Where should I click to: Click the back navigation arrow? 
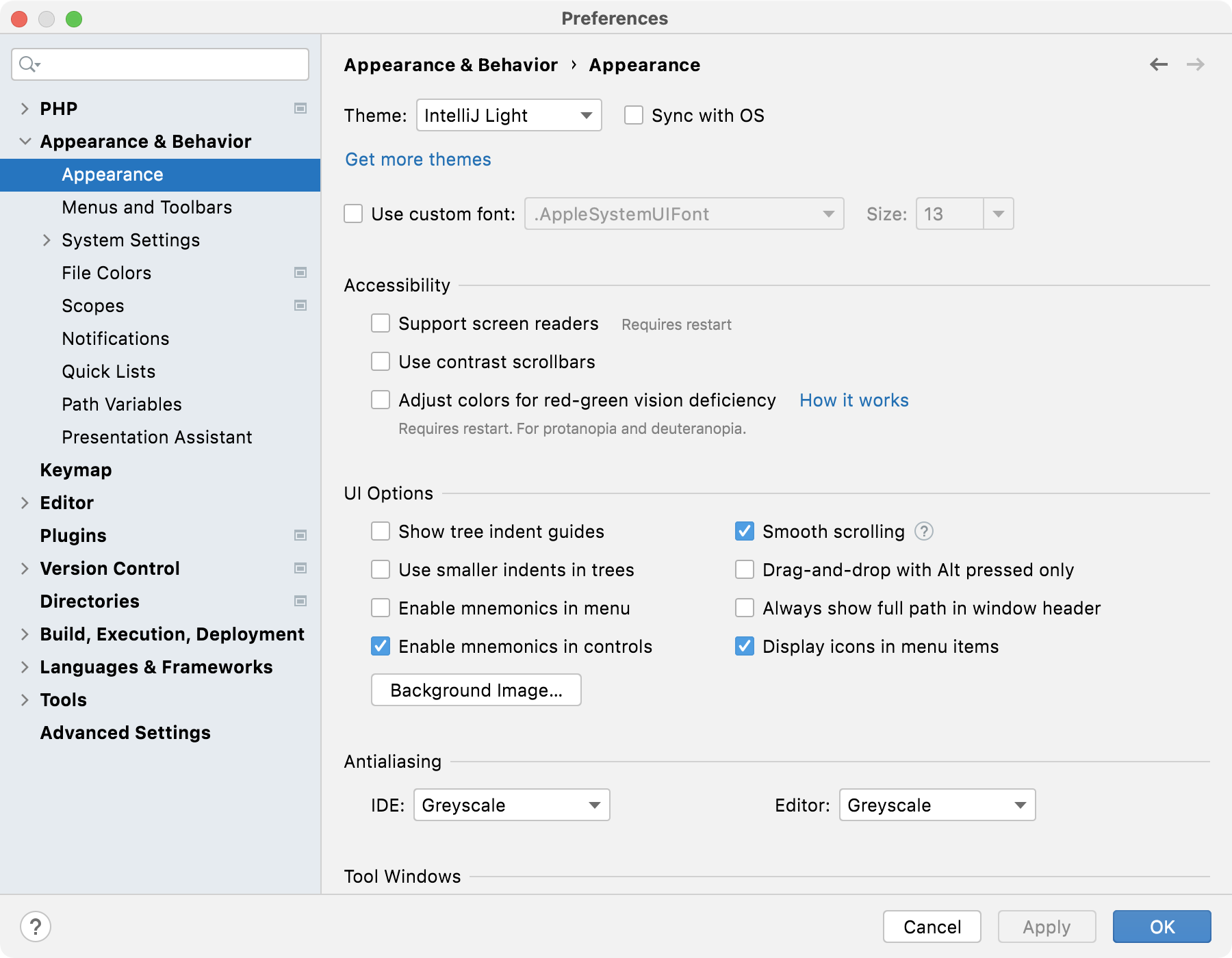pyautogui.click(x=1158, y=64)
